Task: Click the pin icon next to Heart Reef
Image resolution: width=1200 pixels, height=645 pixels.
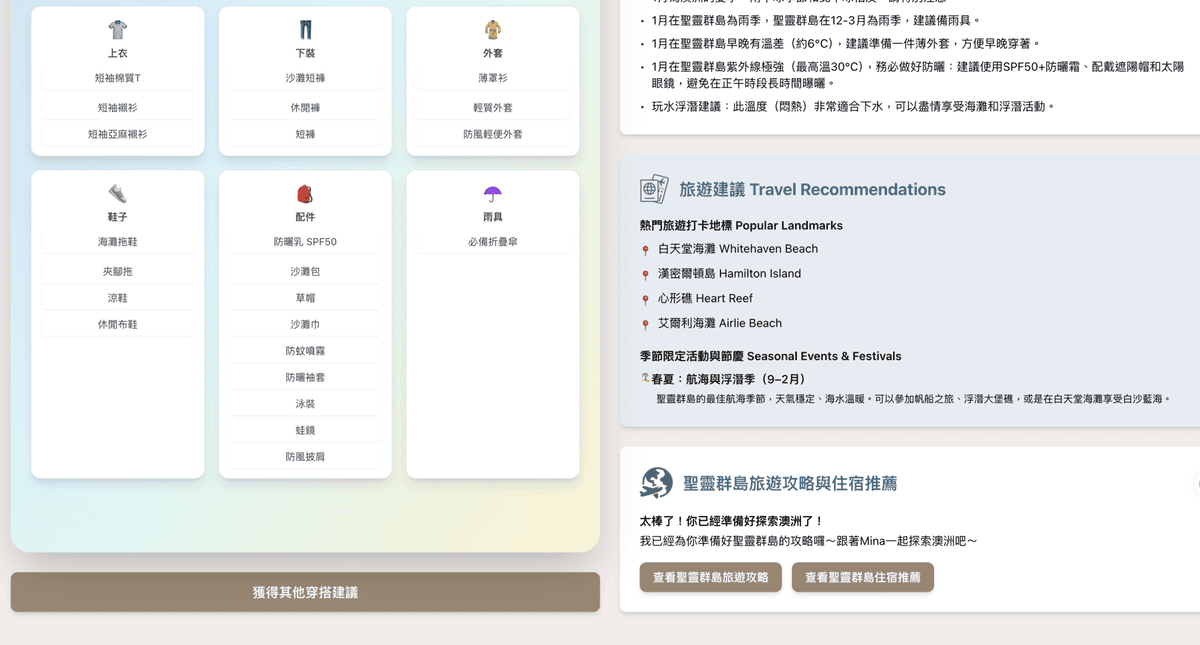Action: click(645, 300)
